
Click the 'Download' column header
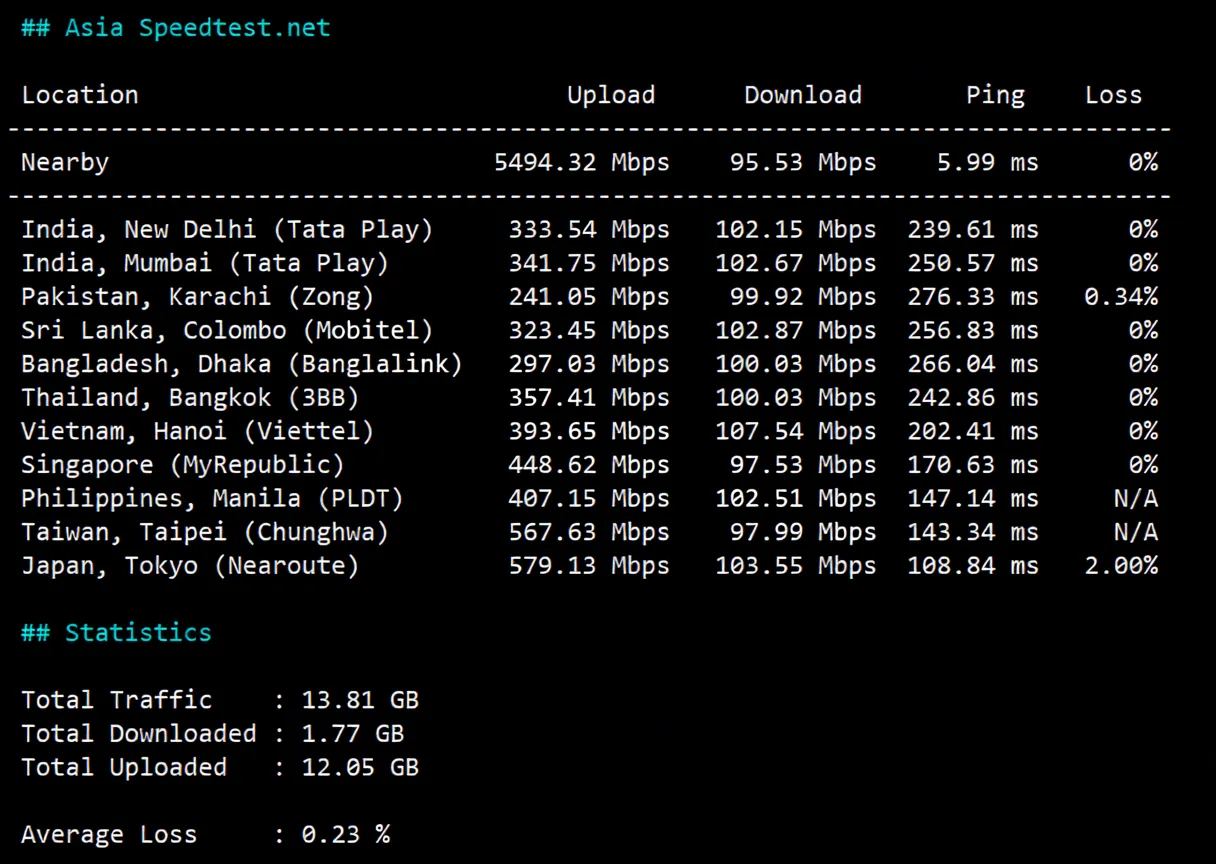pos(803,95)
